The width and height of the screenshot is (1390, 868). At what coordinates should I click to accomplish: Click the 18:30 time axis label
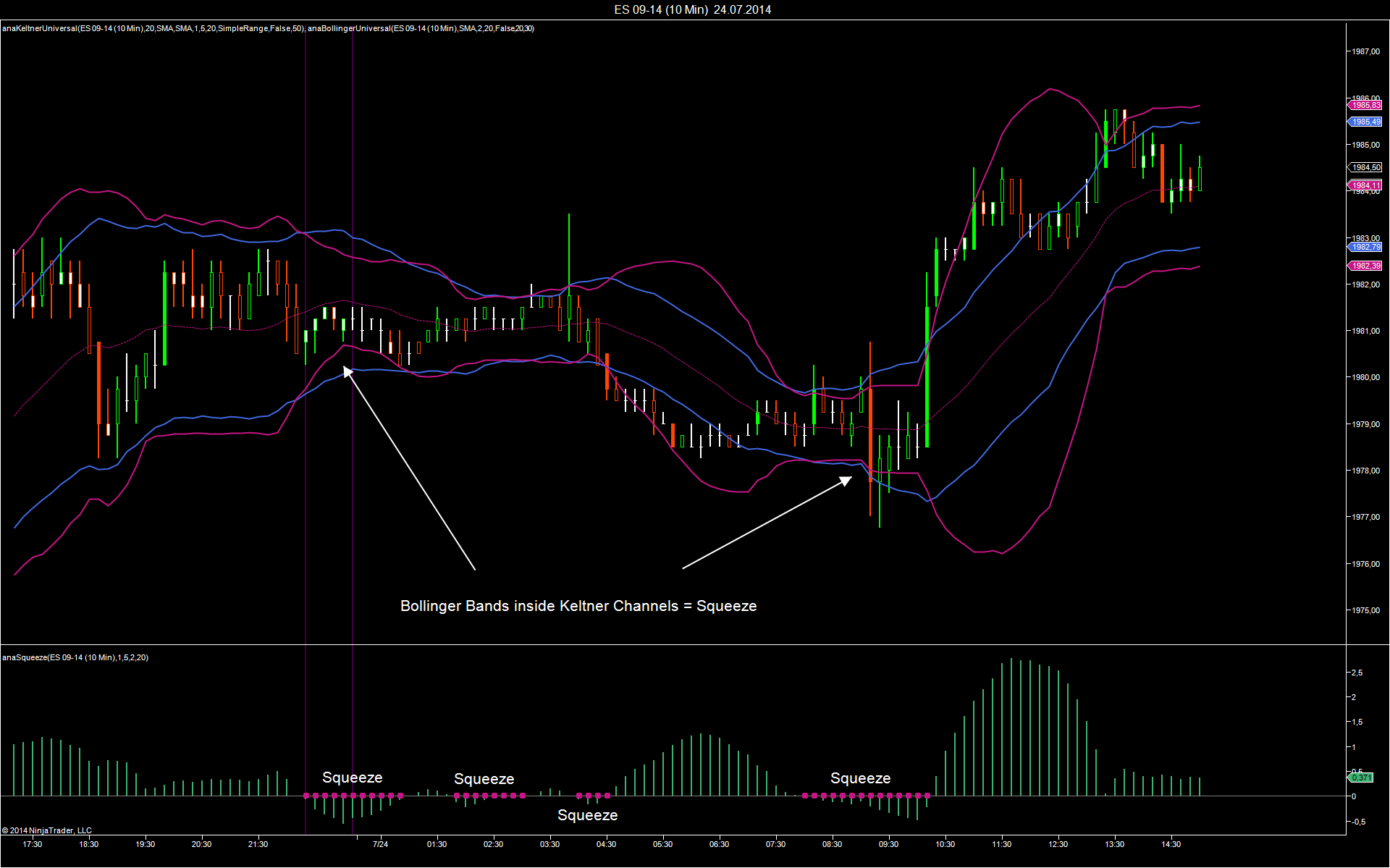89,844
